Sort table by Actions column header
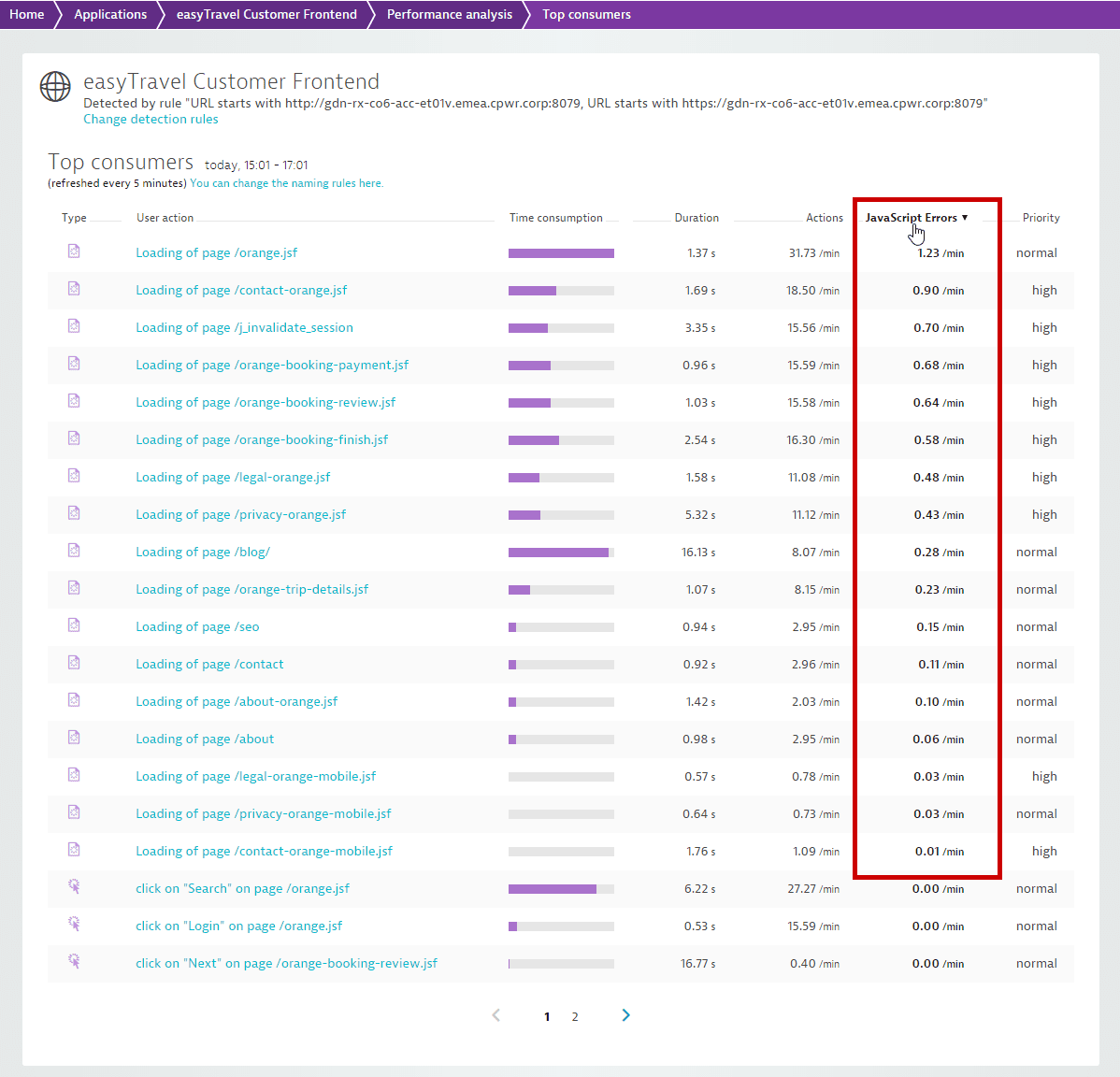 (x=825, y=218)
